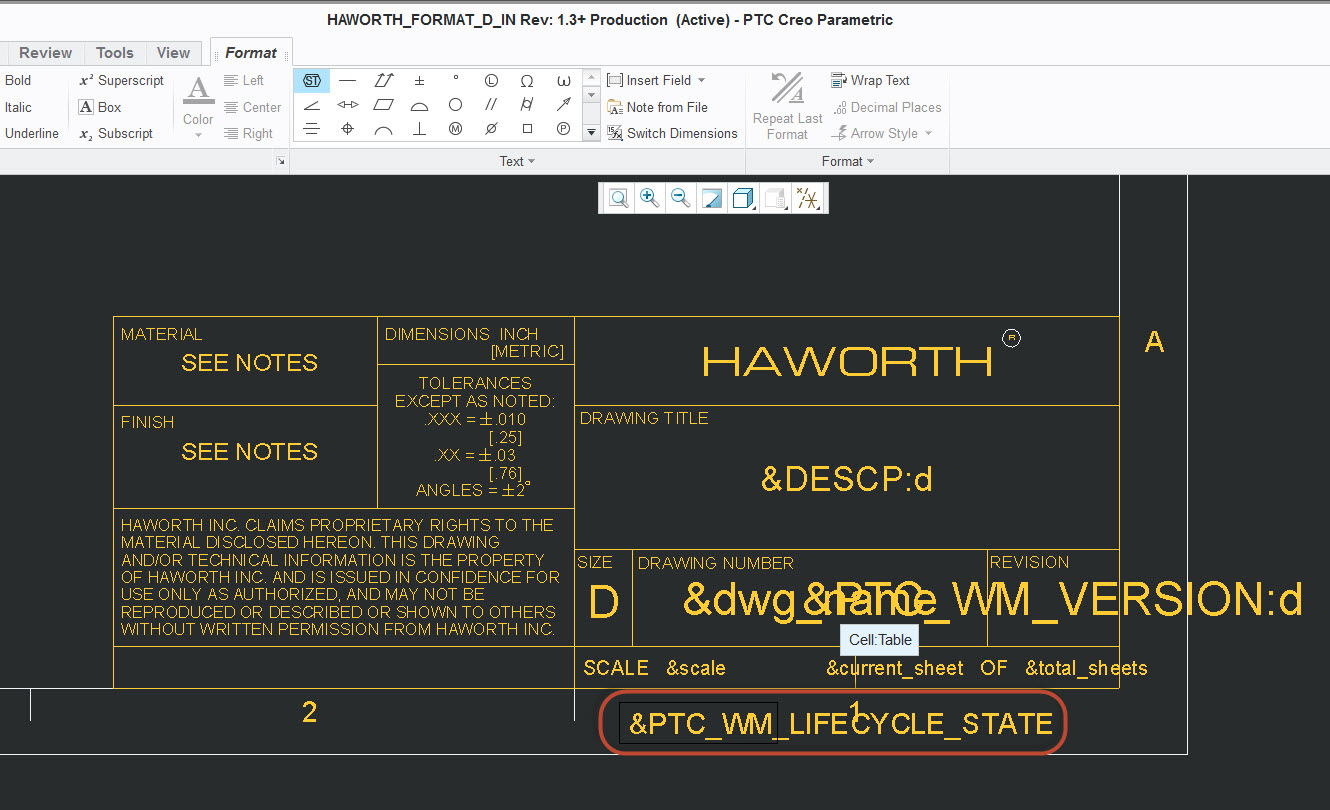Open the display style cube dropdown
Image resolution: width=1330 pixels, height=810 pixels.
click(x=743, y=198)
